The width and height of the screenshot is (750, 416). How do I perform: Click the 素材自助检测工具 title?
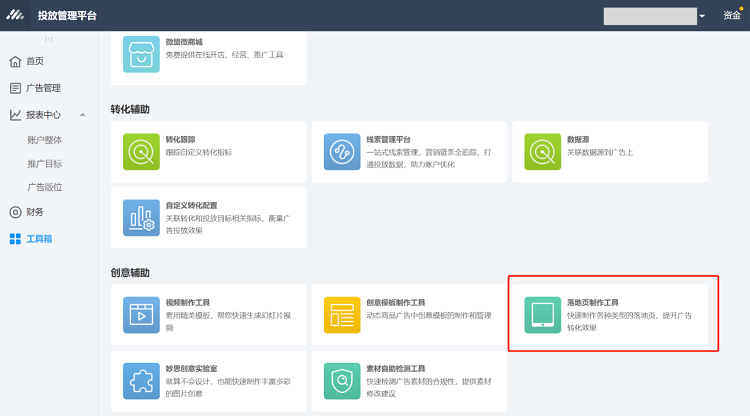point(396,369)
